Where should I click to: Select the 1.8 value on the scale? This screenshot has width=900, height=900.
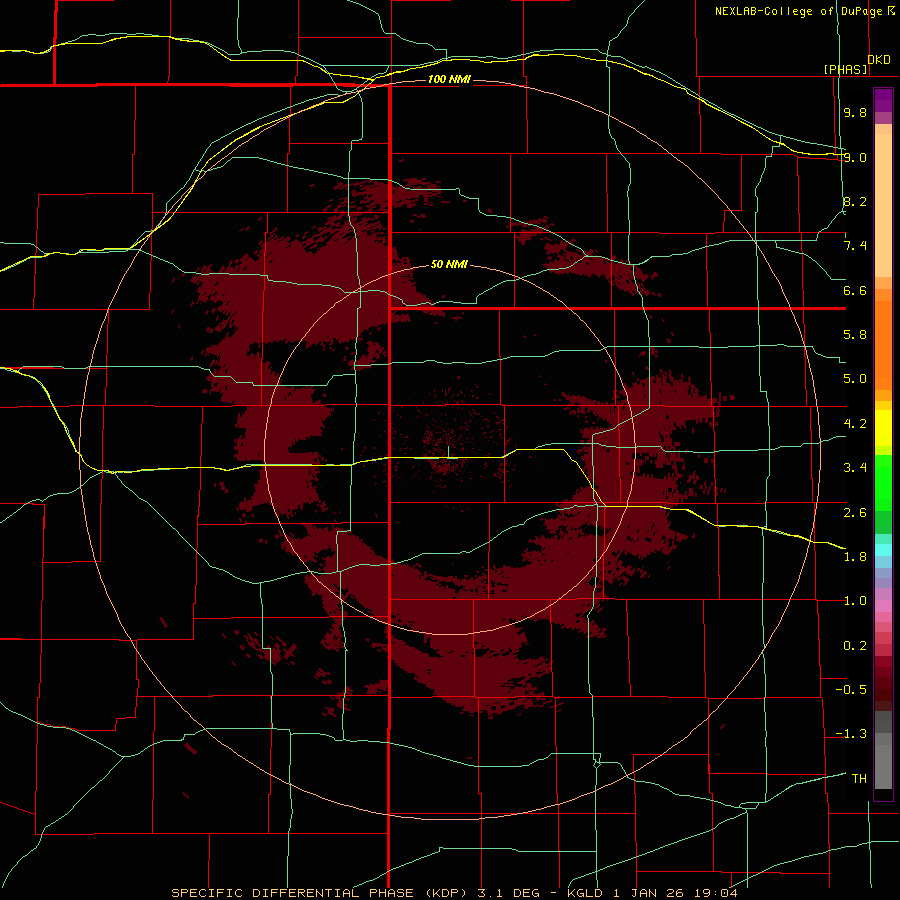point(855,557)
